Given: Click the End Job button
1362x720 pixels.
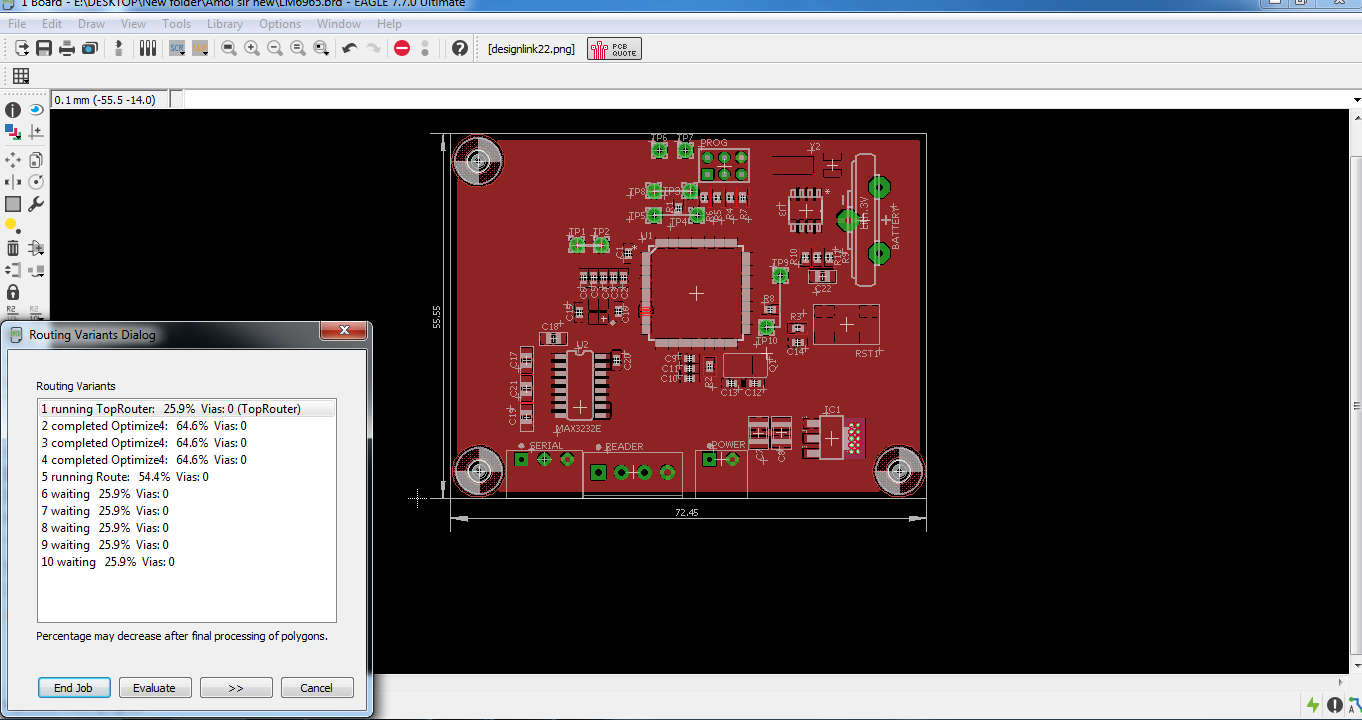Looking at the screenshot, I should tap(73, 688).
